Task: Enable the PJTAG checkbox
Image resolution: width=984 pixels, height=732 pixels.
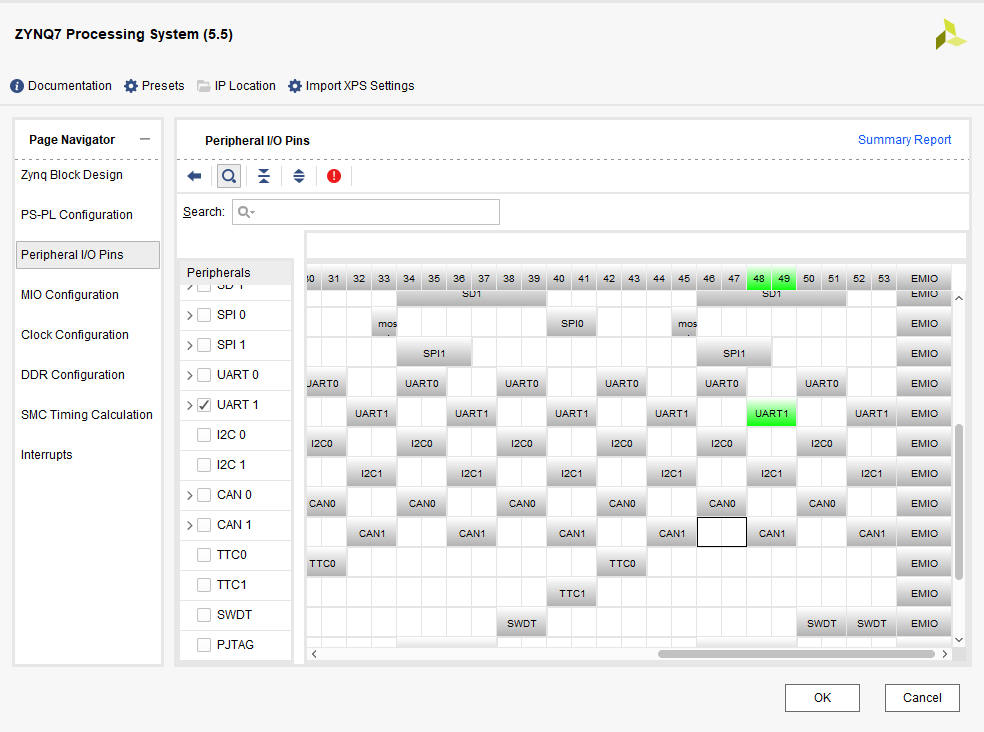Action: [x=204, y=645]
